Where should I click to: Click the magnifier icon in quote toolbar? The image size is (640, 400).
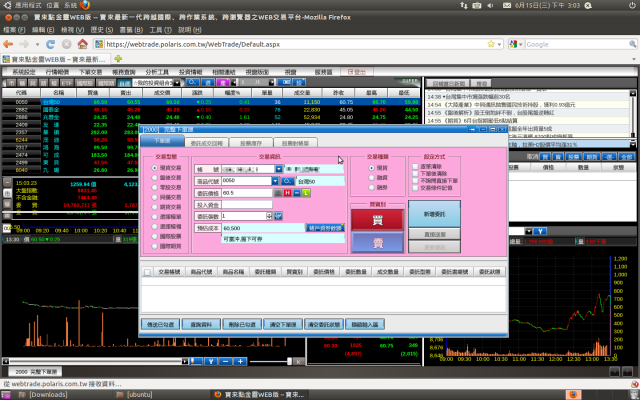point(192,82)
